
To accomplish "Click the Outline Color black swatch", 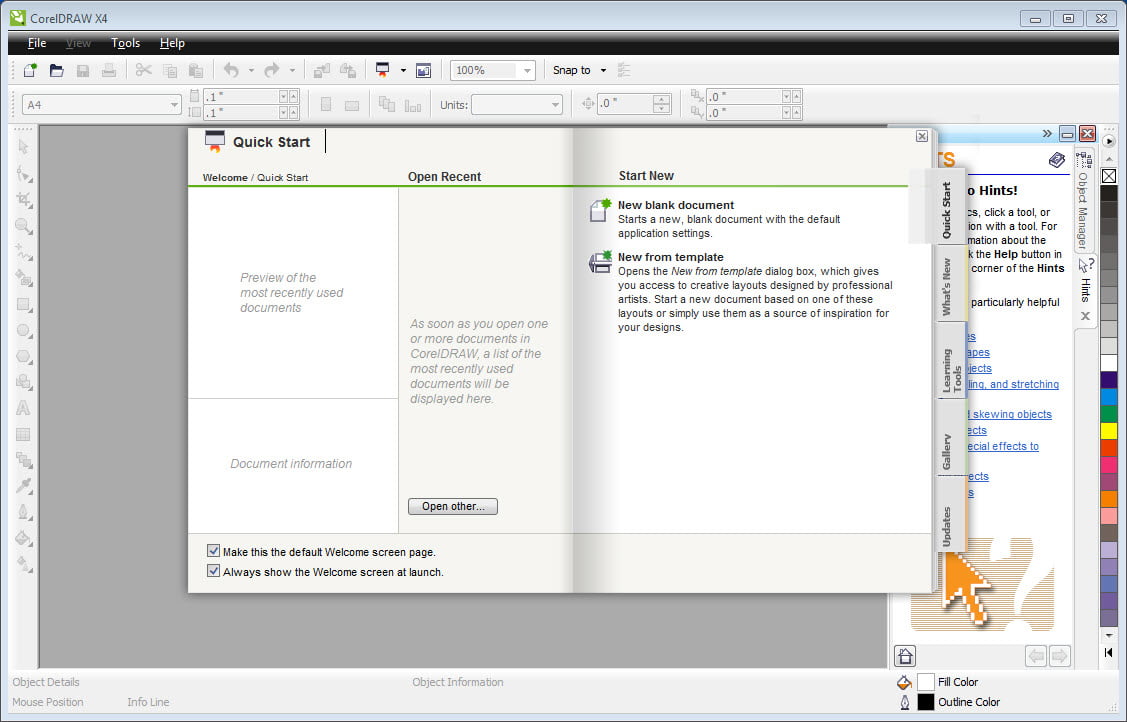I will [x=926, y=702].
